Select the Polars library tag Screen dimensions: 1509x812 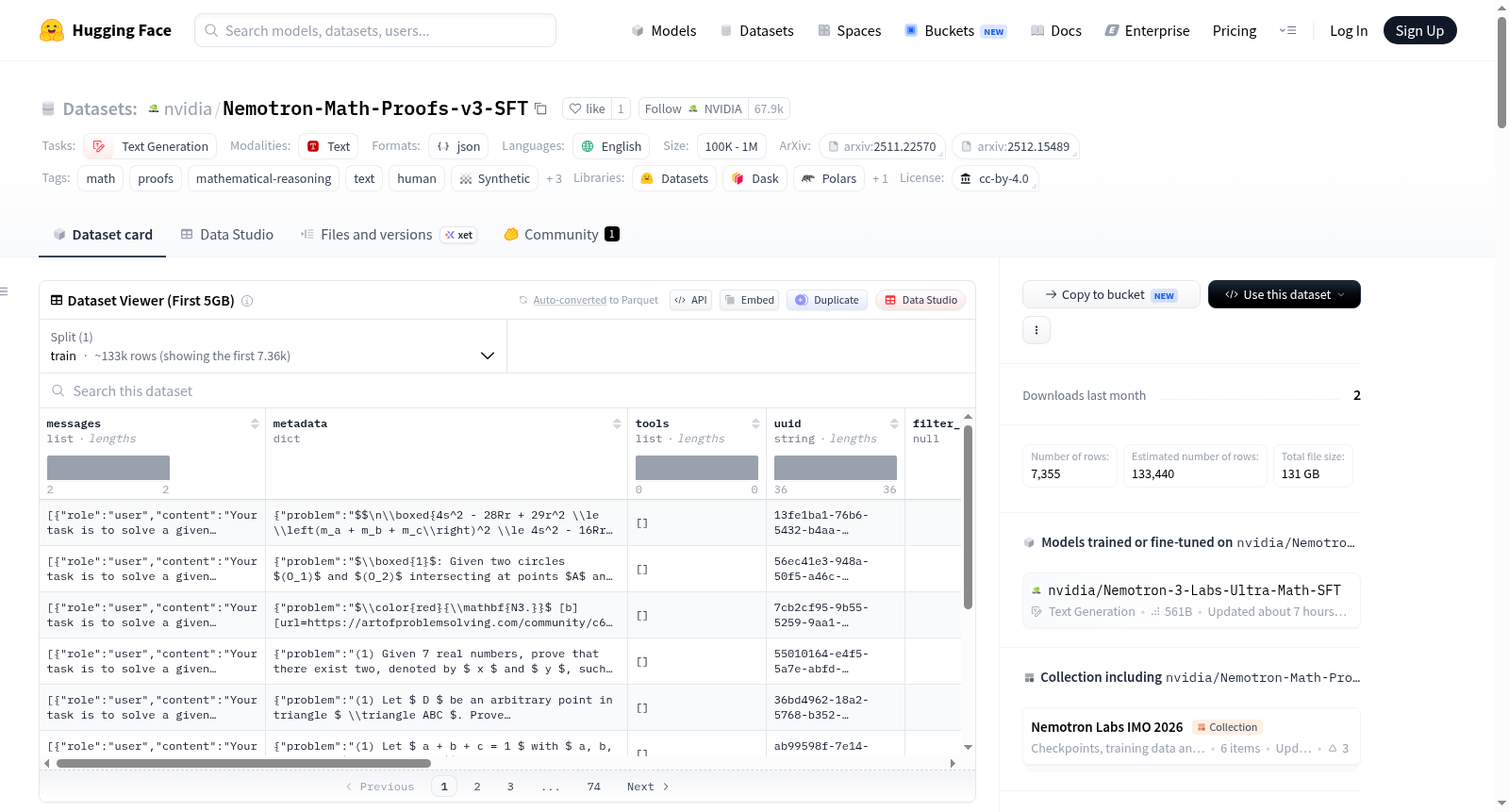tap(829, 178)
